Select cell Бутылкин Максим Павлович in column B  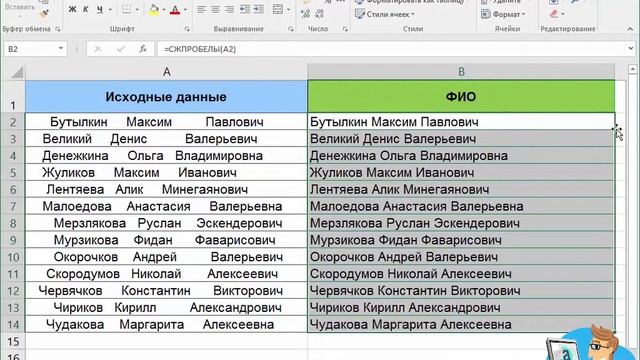click(461, 122)
